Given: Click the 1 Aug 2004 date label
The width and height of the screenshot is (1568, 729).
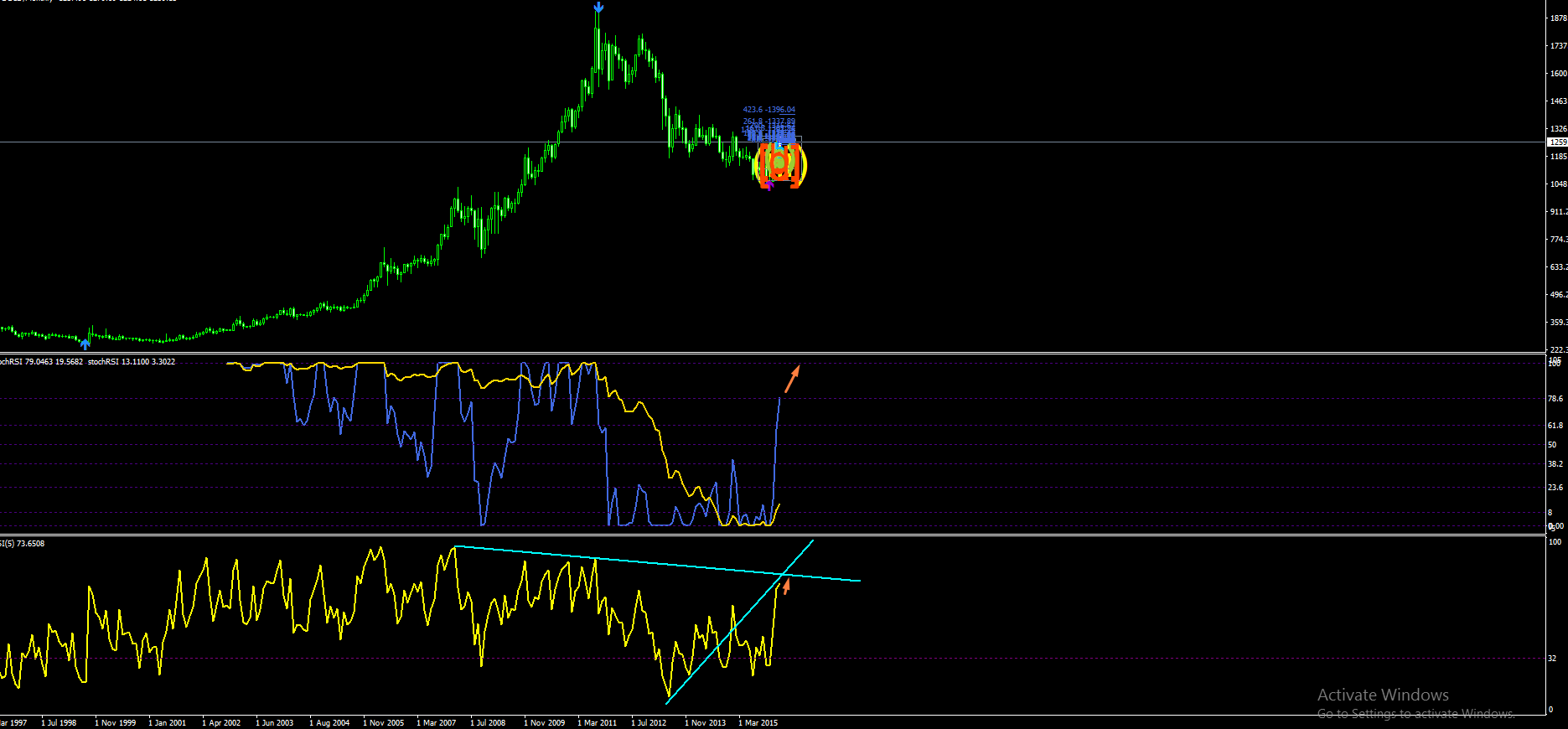Looking at the screenshot, I should [x=329, y=722].
